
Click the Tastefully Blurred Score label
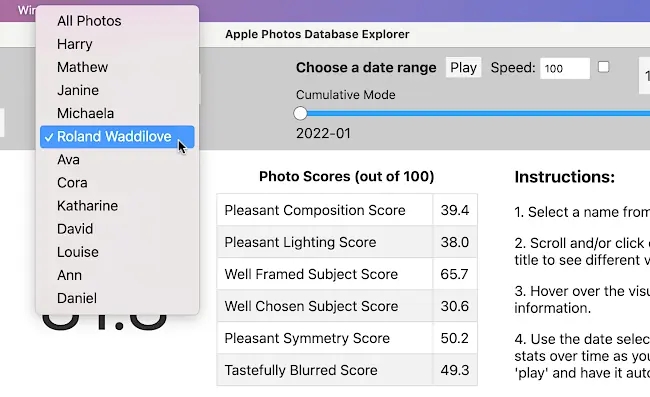pos(301,370)
